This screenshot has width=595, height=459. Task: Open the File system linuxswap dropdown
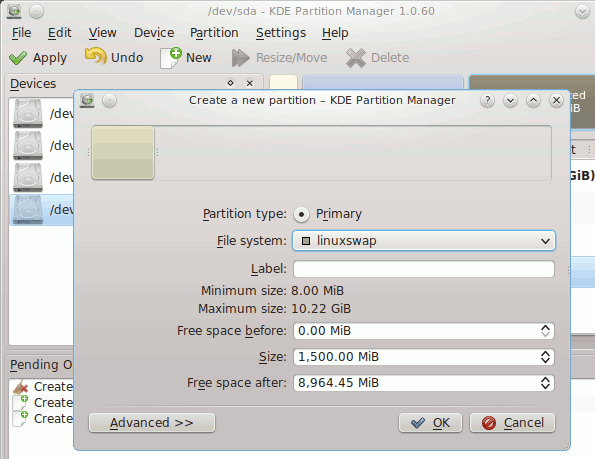(423, 241)
